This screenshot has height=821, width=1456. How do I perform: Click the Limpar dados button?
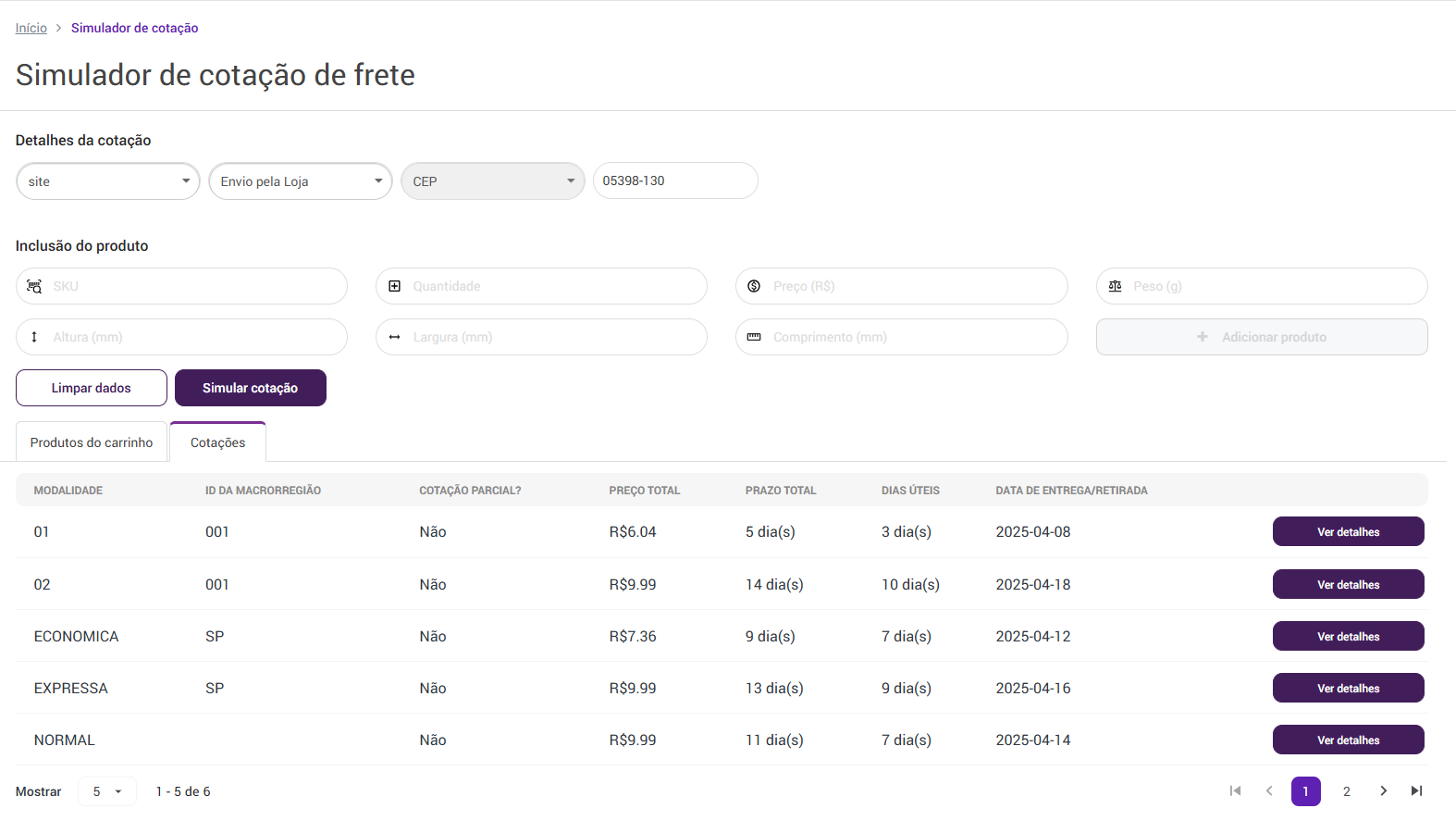click(x=92, y=389)
